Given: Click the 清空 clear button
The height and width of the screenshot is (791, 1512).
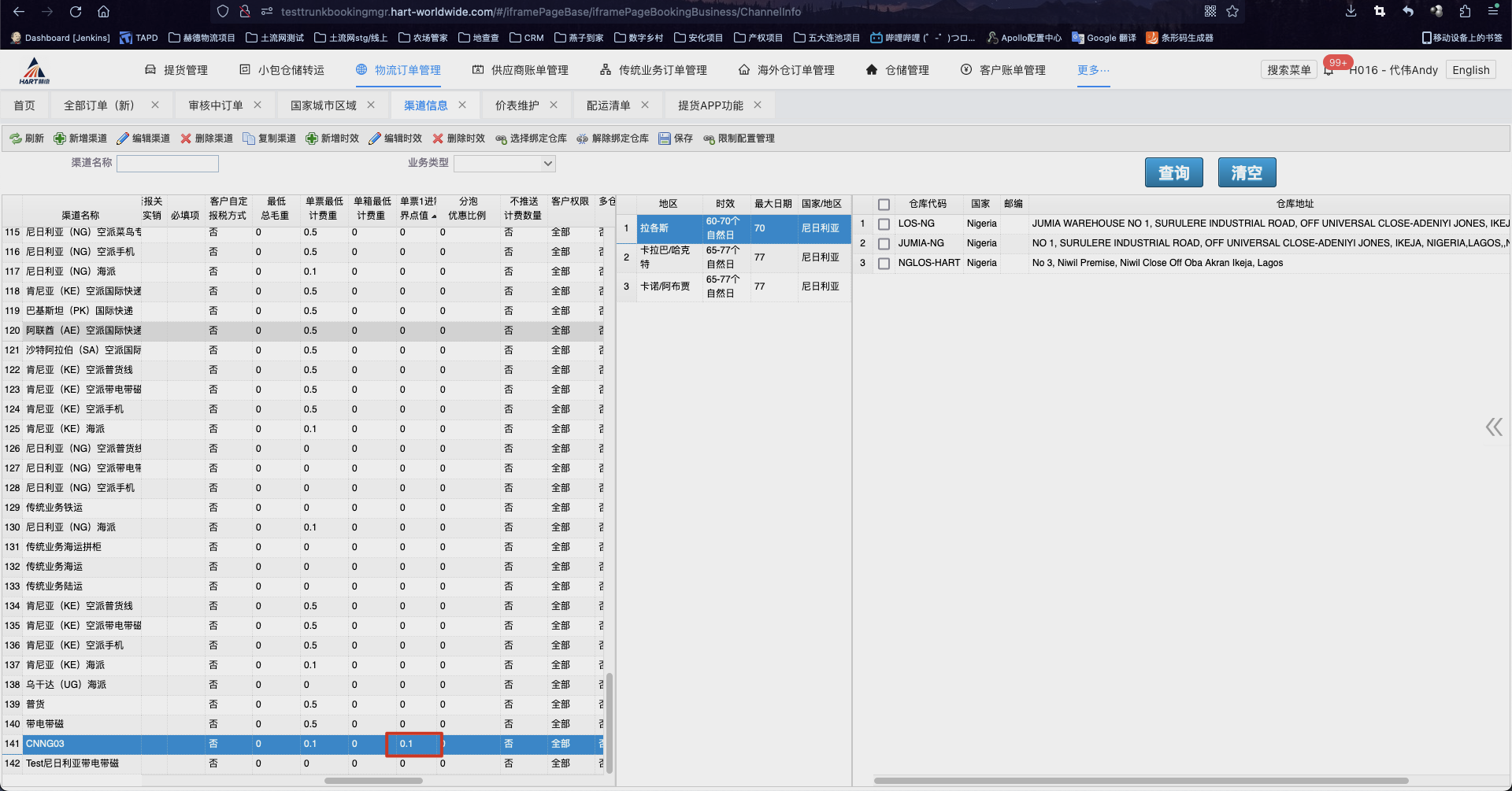Looking at the screenshot, I should 1247,172.
